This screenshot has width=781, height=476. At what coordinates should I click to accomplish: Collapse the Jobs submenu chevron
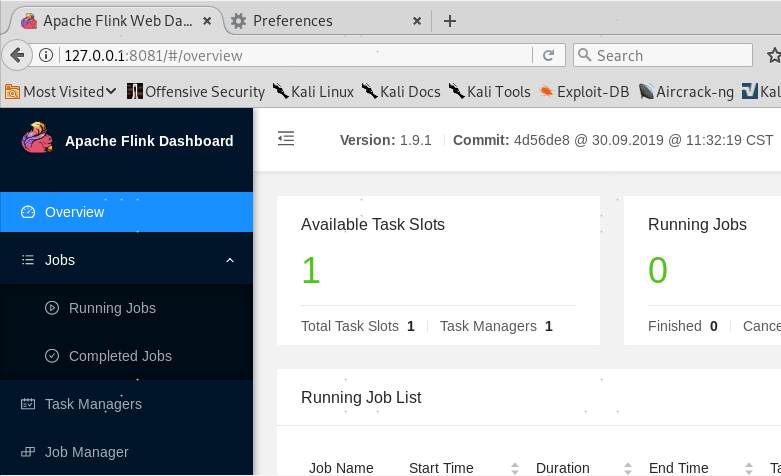[230, 260]
